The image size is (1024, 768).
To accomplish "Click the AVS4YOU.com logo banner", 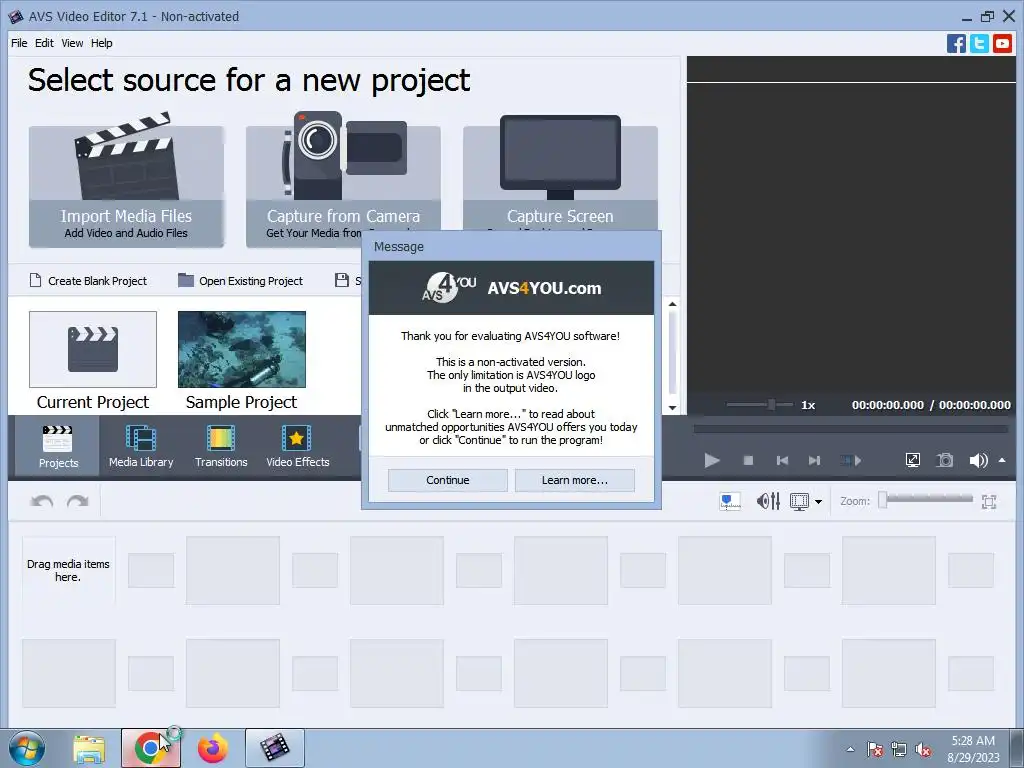I will [x=511, y=288].
